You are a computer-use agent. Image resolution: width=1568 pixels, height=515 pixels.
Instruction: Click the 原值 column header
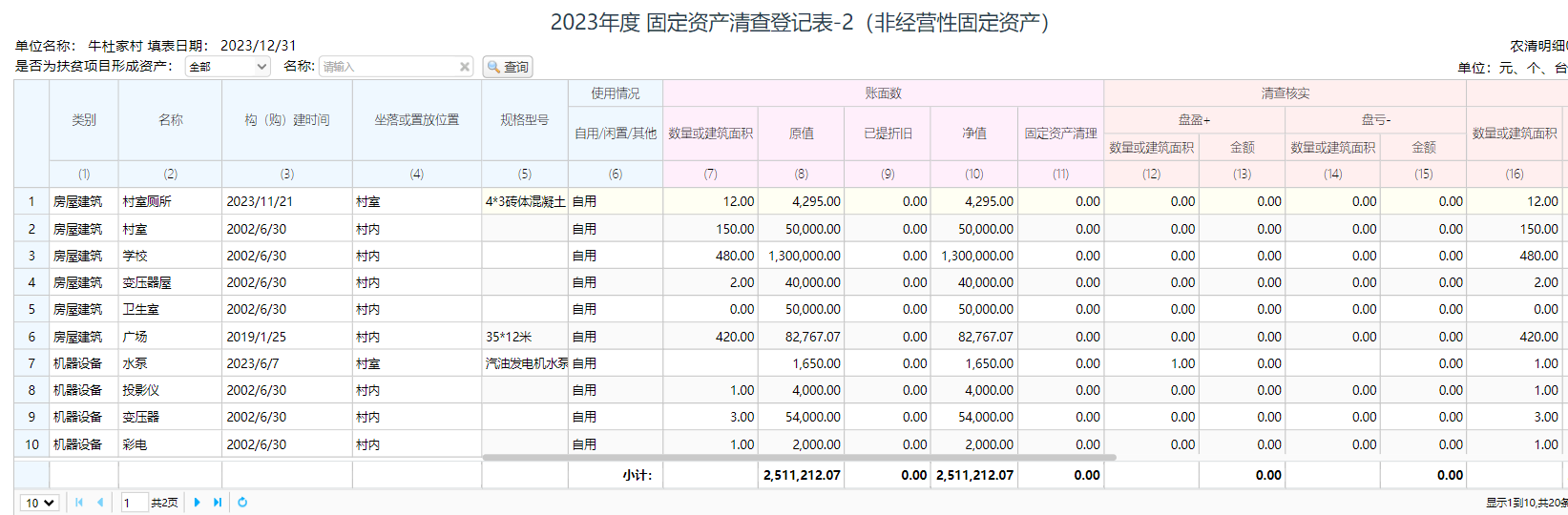pos(802,134)
